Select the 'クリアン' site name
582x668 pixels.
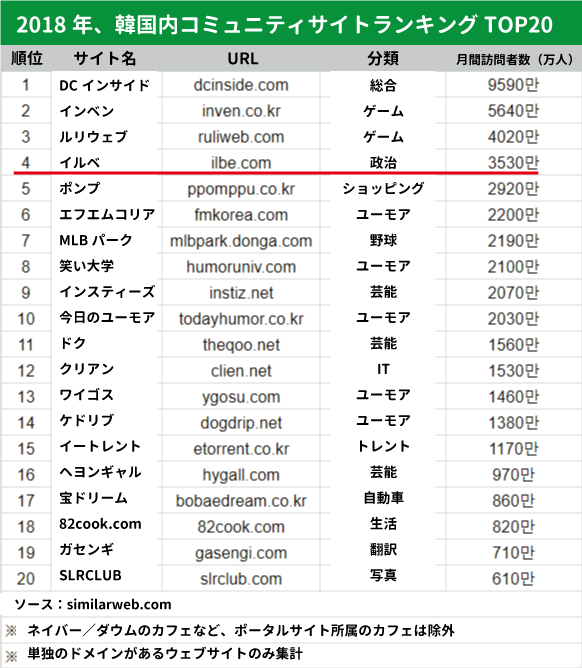86,369
